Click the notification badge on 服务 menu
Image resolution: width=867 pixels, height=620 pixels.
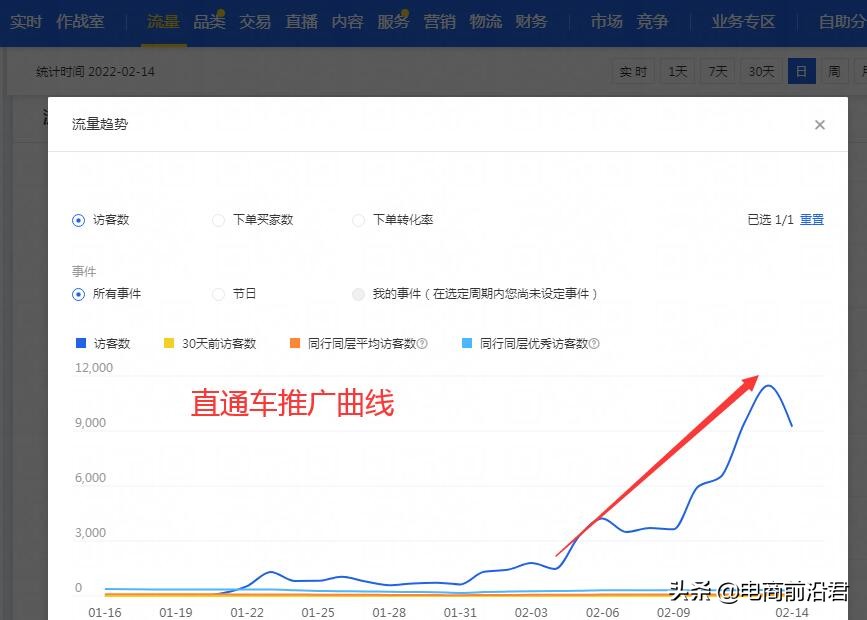tap(404, 12)
